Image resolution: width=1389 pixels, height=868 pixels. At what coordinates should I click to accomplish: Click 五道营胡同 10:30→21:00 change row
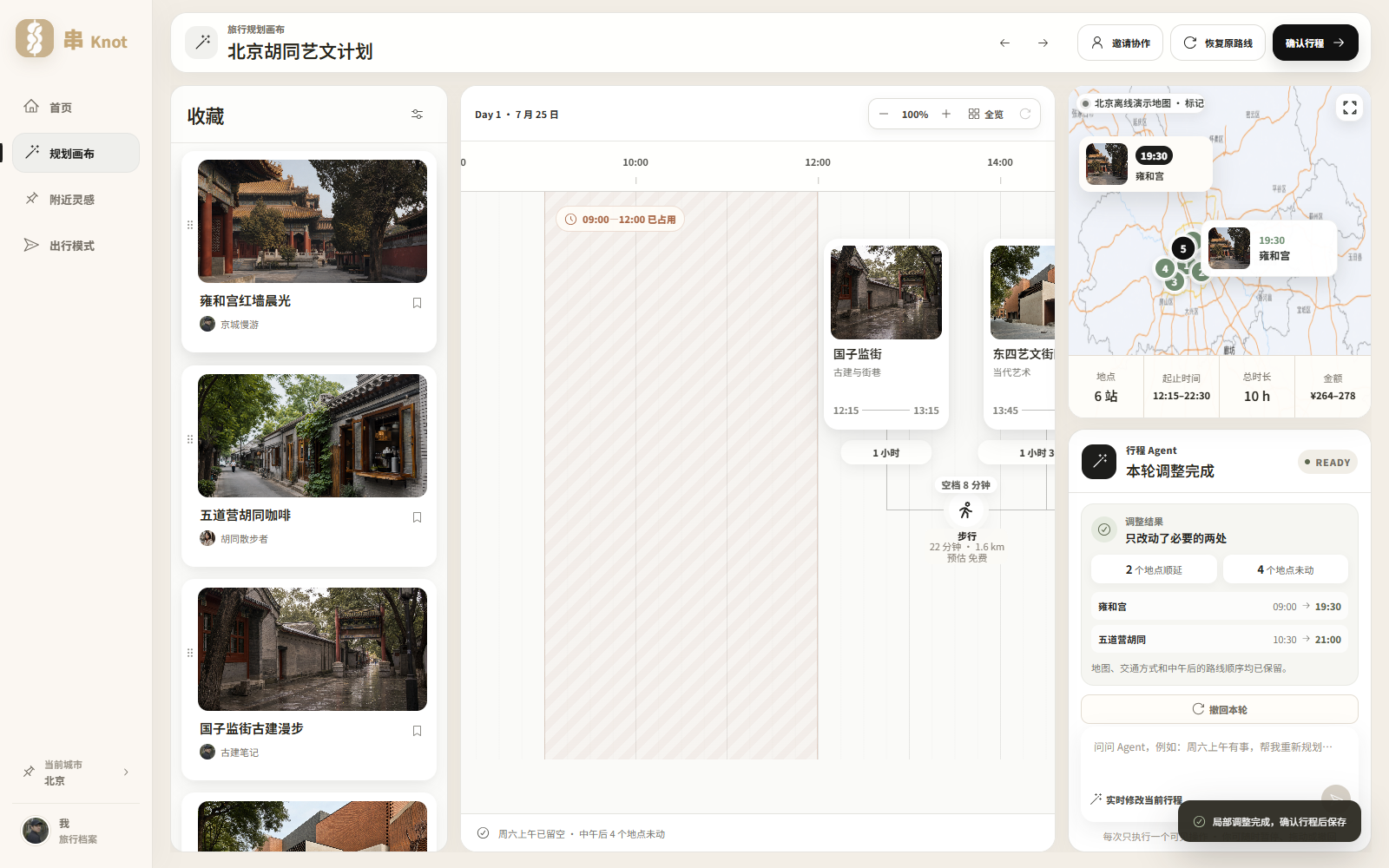click(x=1220, y=640)
